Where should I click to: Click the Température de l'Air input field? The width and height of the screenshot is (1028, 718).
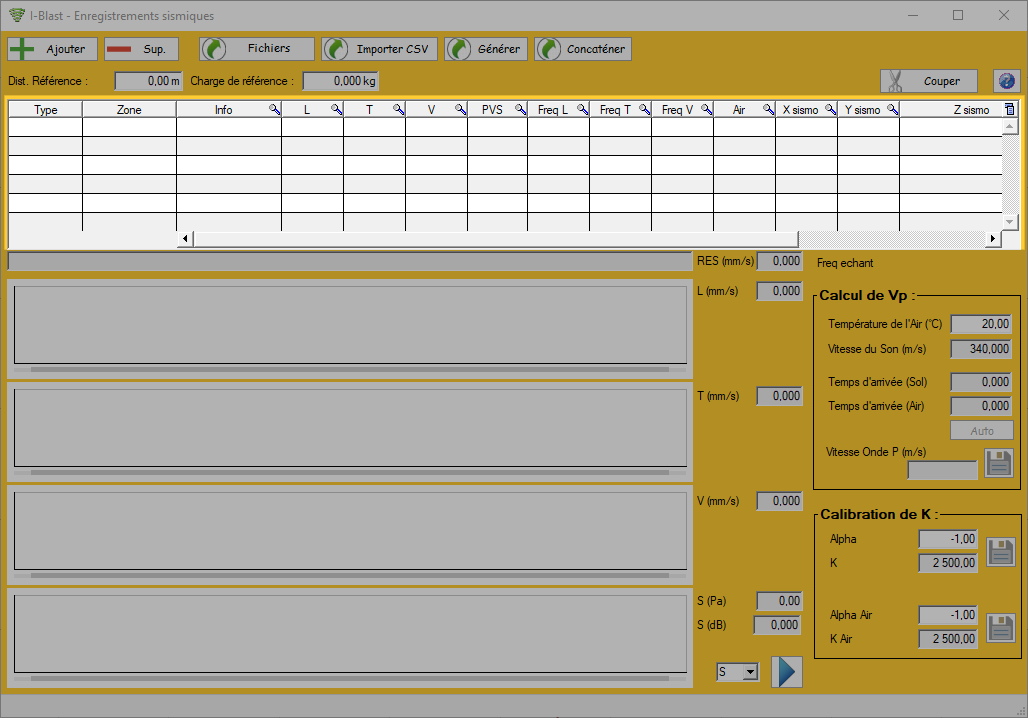coord(981,324)
